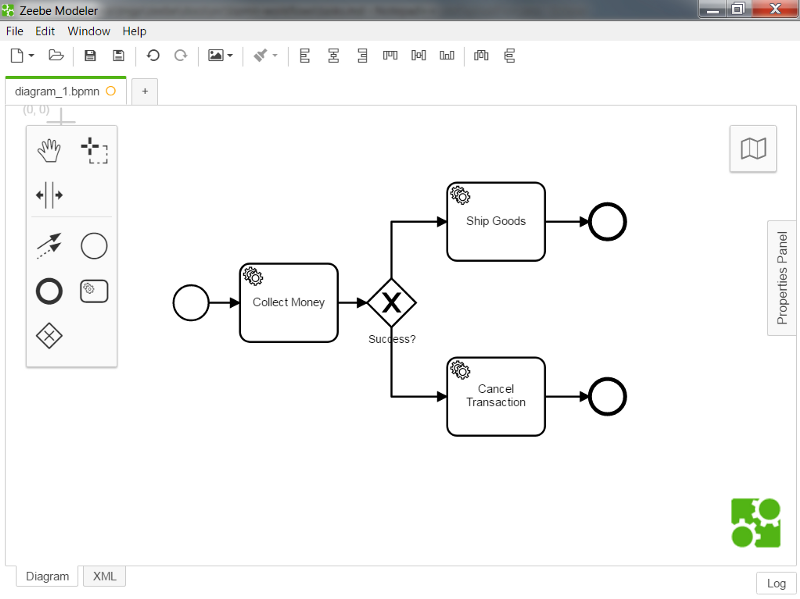Click the Open file folder icon
This screenshot has width=800, height=599.
pyautogui.click(x=56, y=55)
